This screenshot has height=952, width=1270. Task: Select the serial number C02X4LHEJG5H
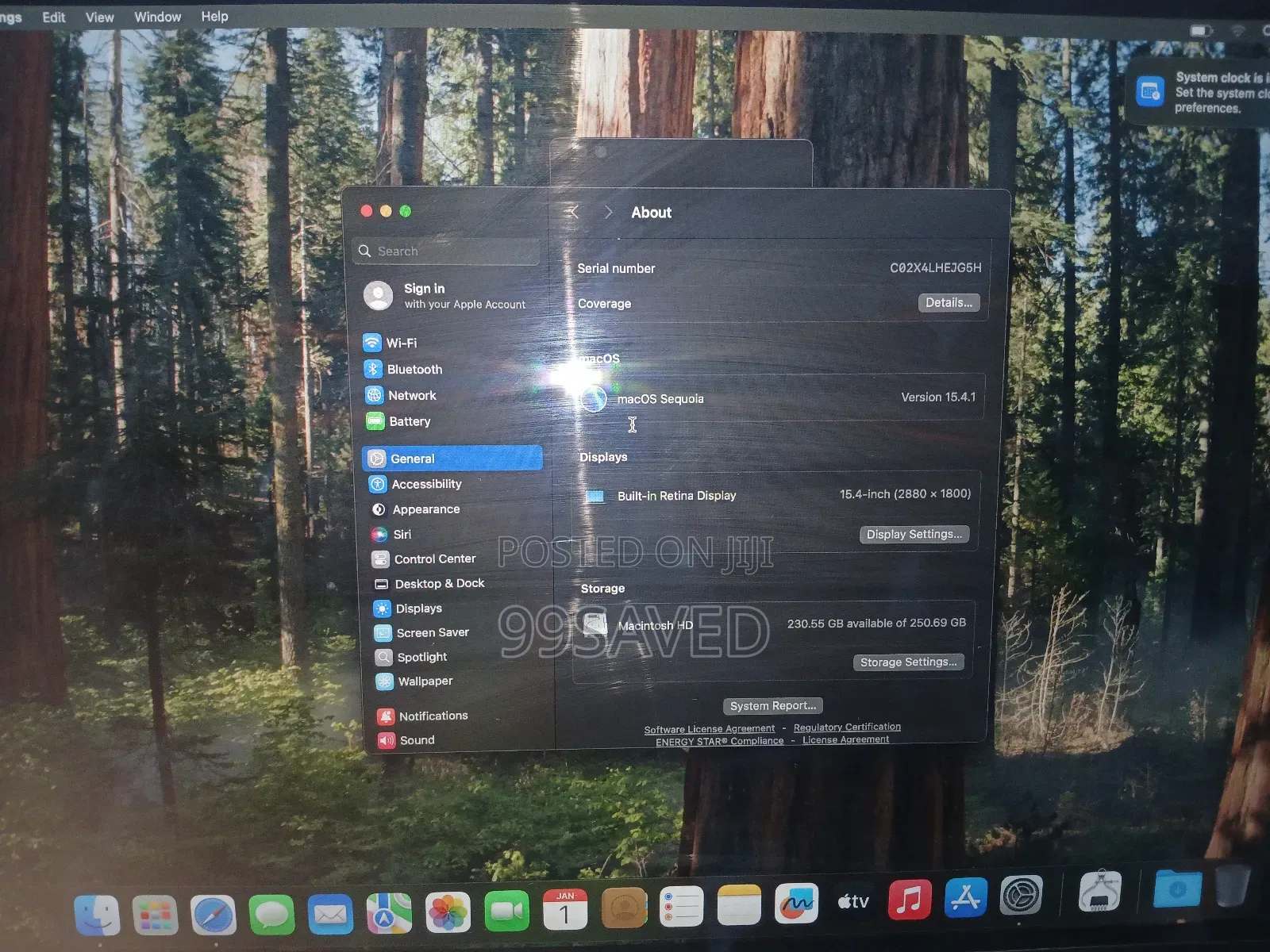935,268
